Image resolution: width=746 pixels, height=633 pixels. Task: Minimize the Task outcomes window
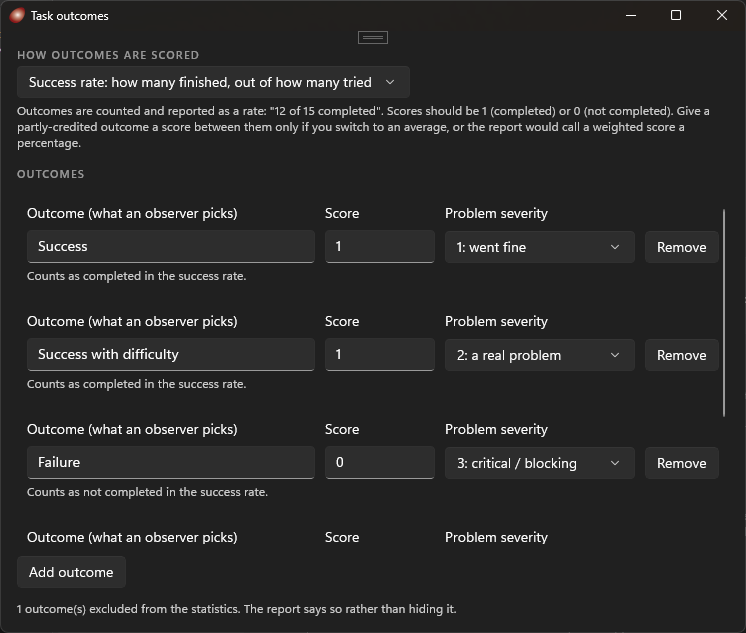[x=631, y=16]
